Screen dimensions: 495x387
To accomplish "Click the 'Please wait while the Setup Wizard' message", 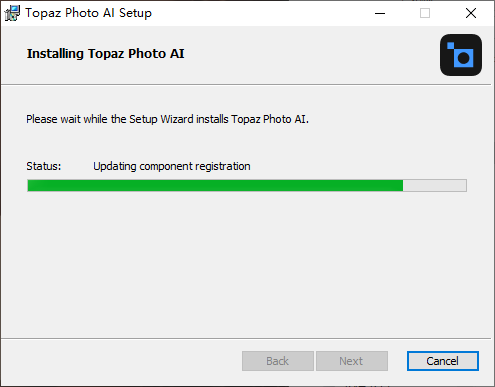I will click(x=167, y=119).
